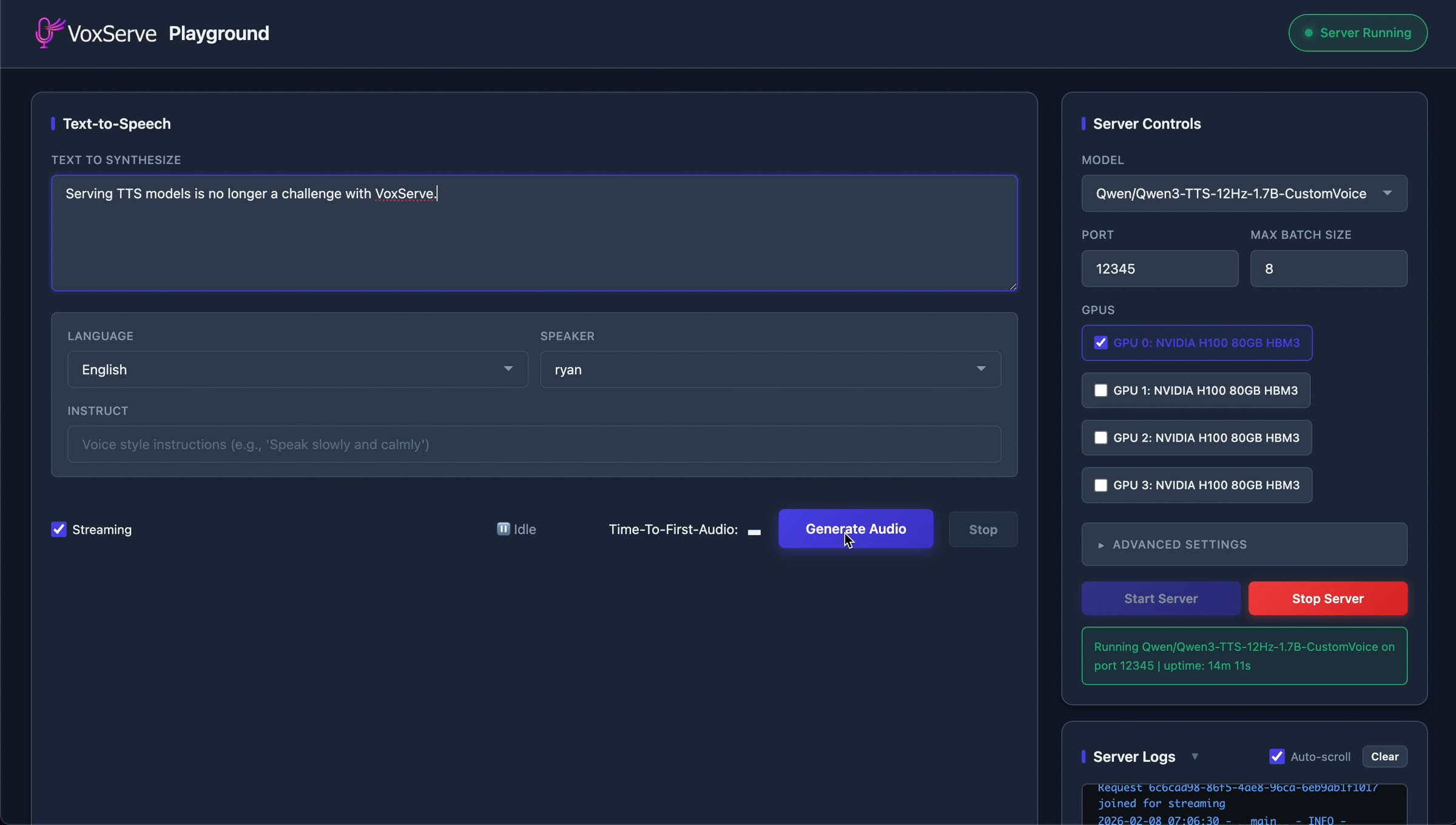This screenshot has width=1456, height=825.
Task: Click the Text-to-Speech panel heading
Action: coord(117,124)
